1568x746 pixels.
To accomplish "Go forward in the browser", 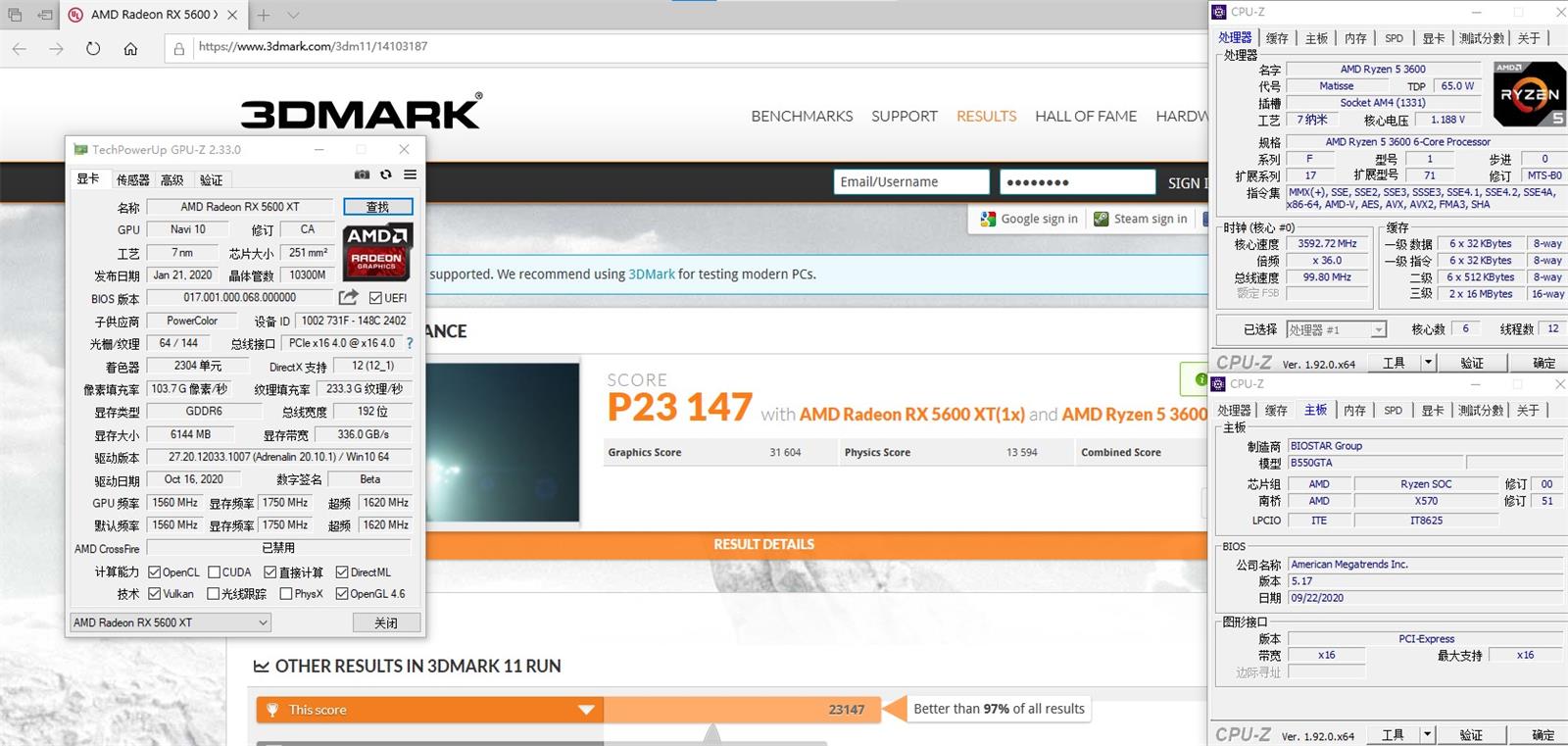I will [56, 47].
